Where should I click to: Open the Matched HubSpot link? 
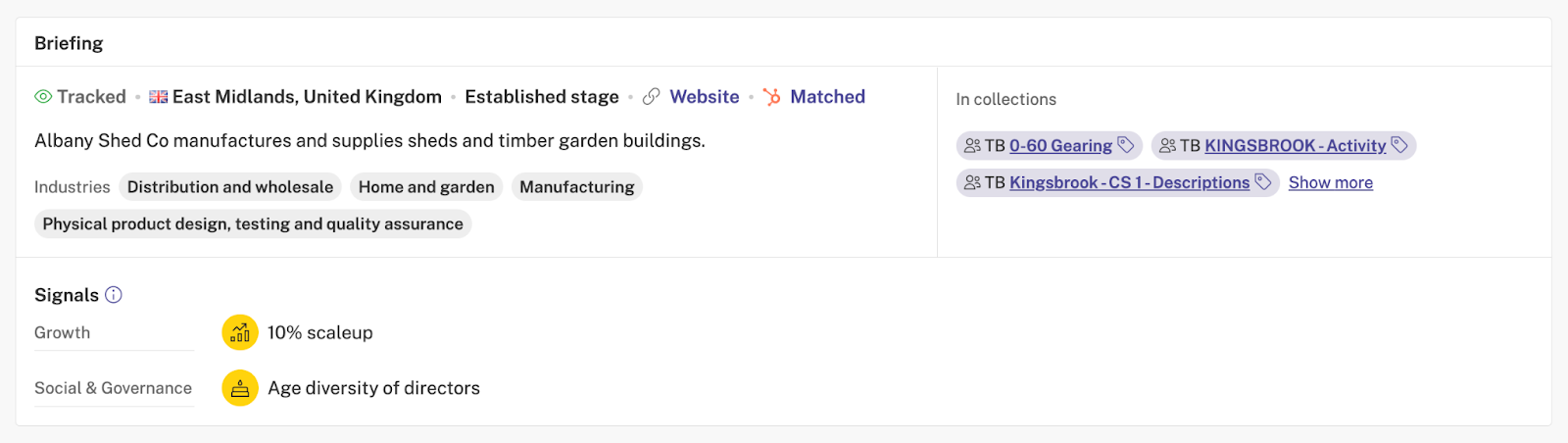pos(827,97)
